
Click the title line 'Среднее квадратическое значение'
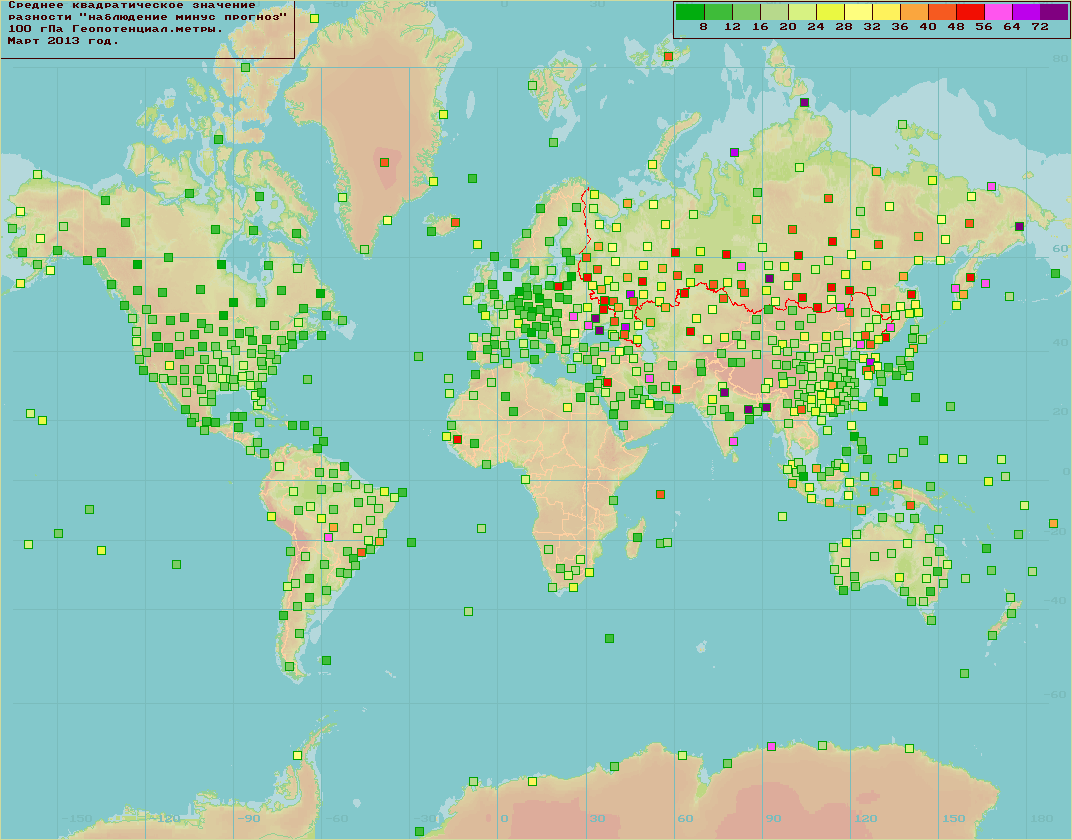pos(132,5)
